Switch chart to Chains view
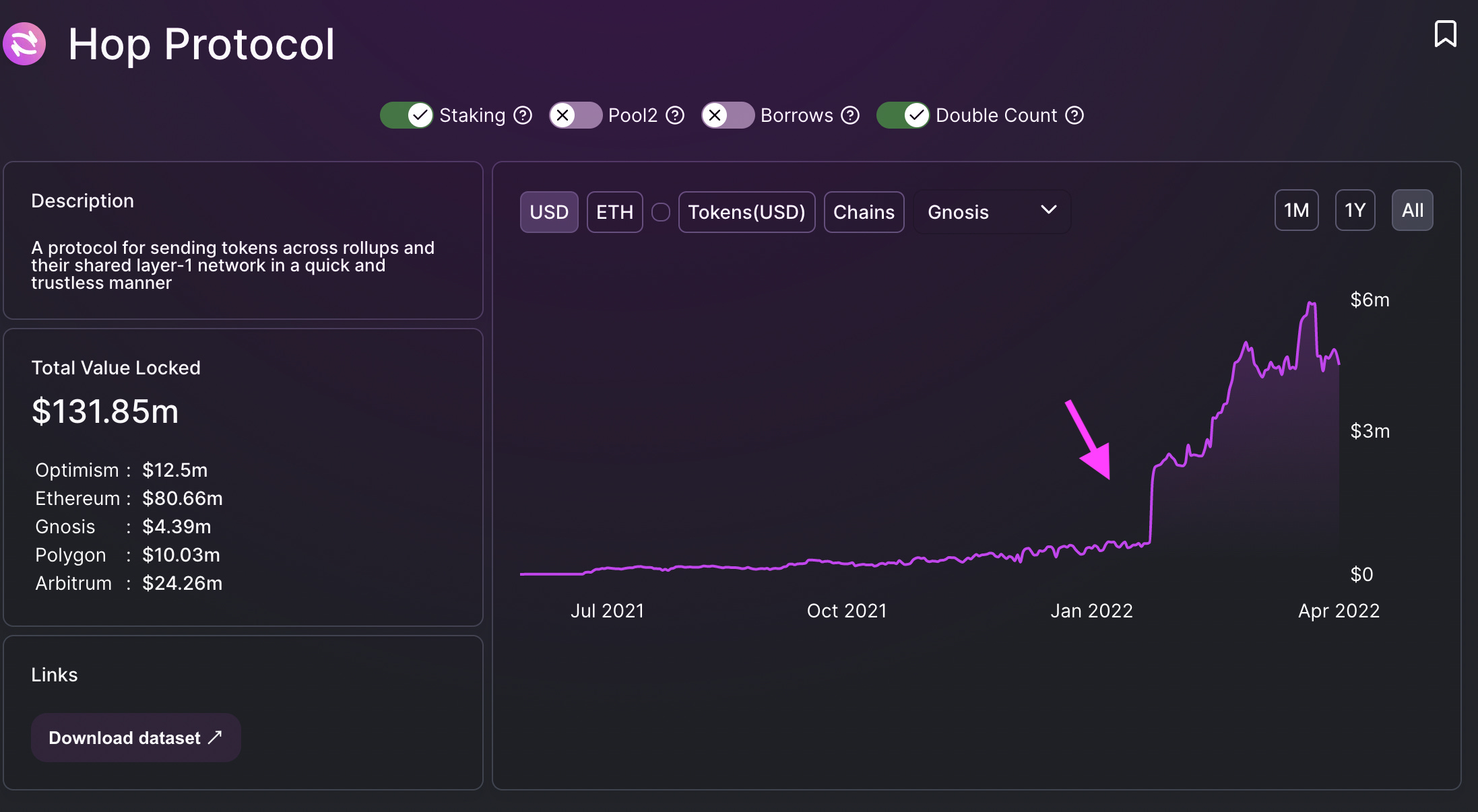 (x=864, y=212)
